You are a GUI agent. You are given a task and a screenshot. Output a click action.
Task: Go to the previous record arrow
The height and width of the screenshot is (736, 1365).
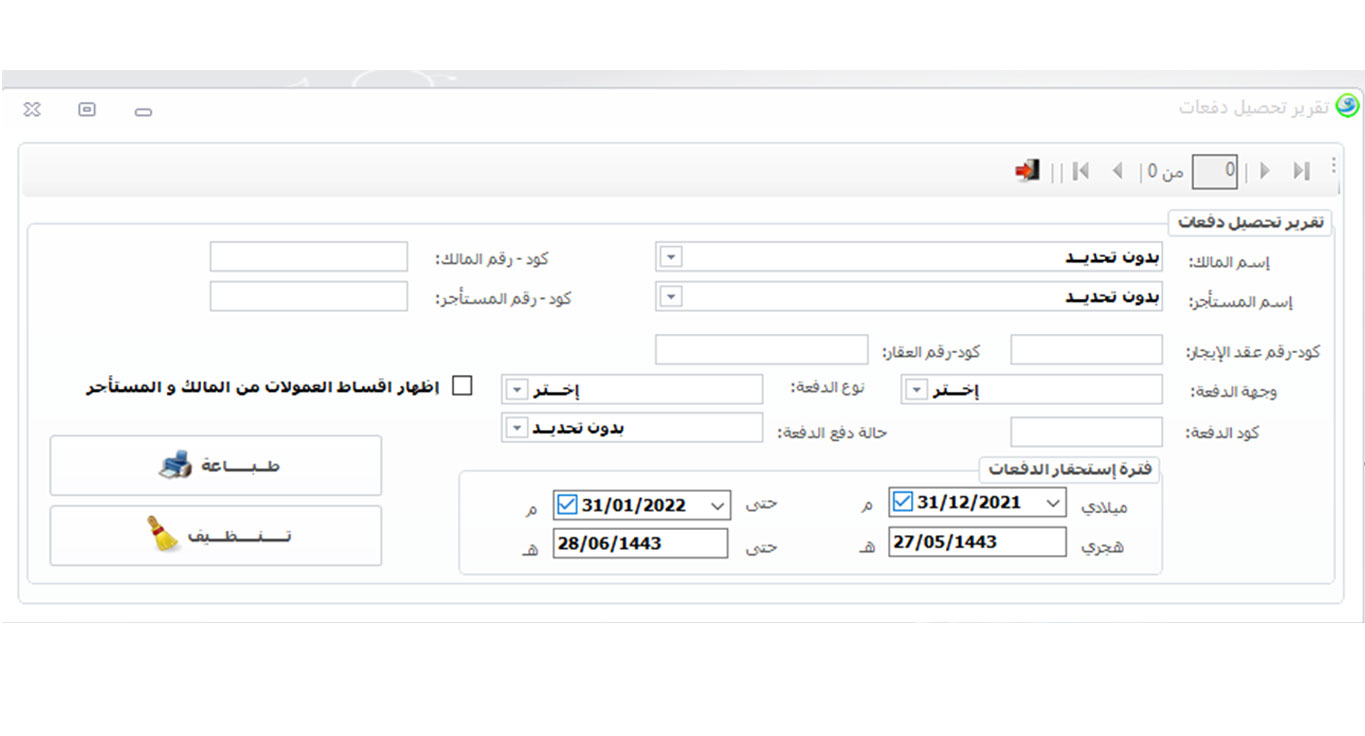pos(1118,171)
